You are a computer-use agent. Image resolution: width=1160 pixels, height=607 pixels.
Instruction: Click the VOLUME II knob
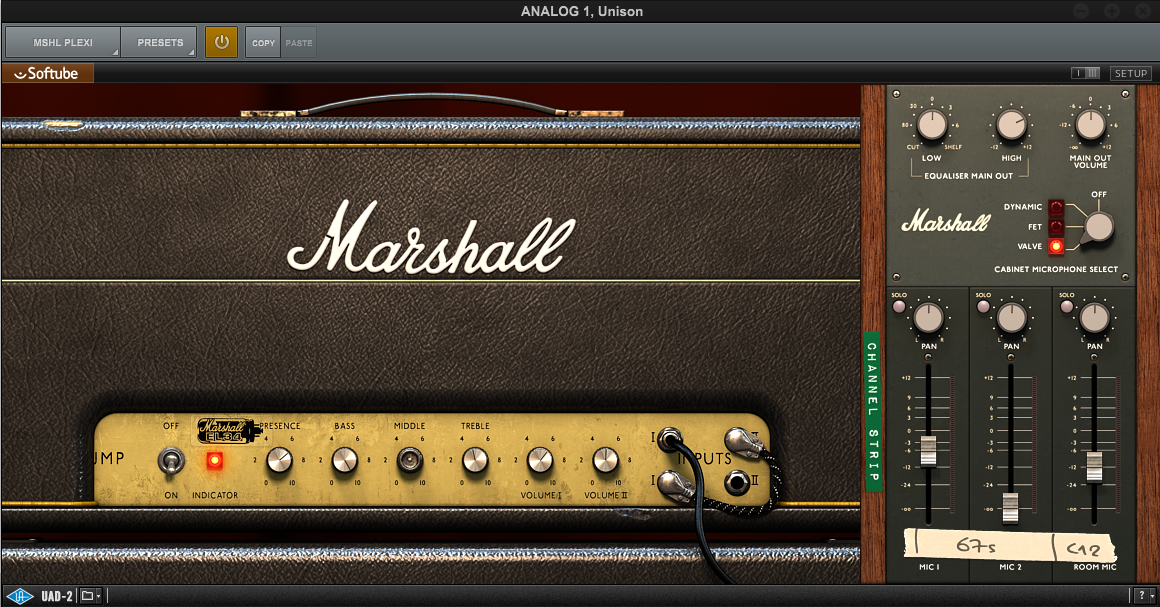tap(605, 460)
